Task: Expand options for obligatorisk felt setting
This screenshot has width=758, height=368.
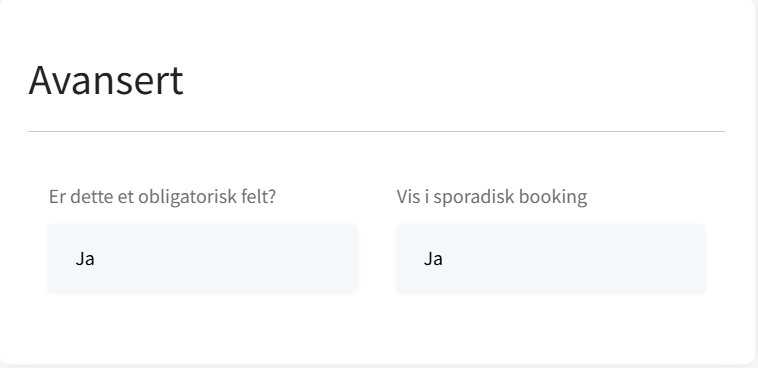Action: [x=203, y=258]
